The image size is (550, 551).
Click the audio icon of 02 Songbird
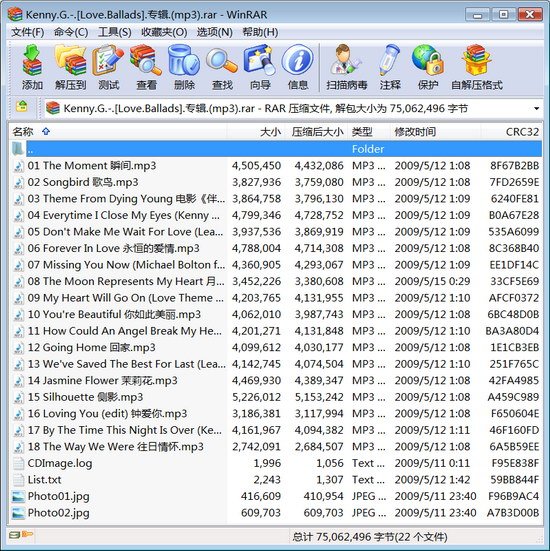(18, 182)
